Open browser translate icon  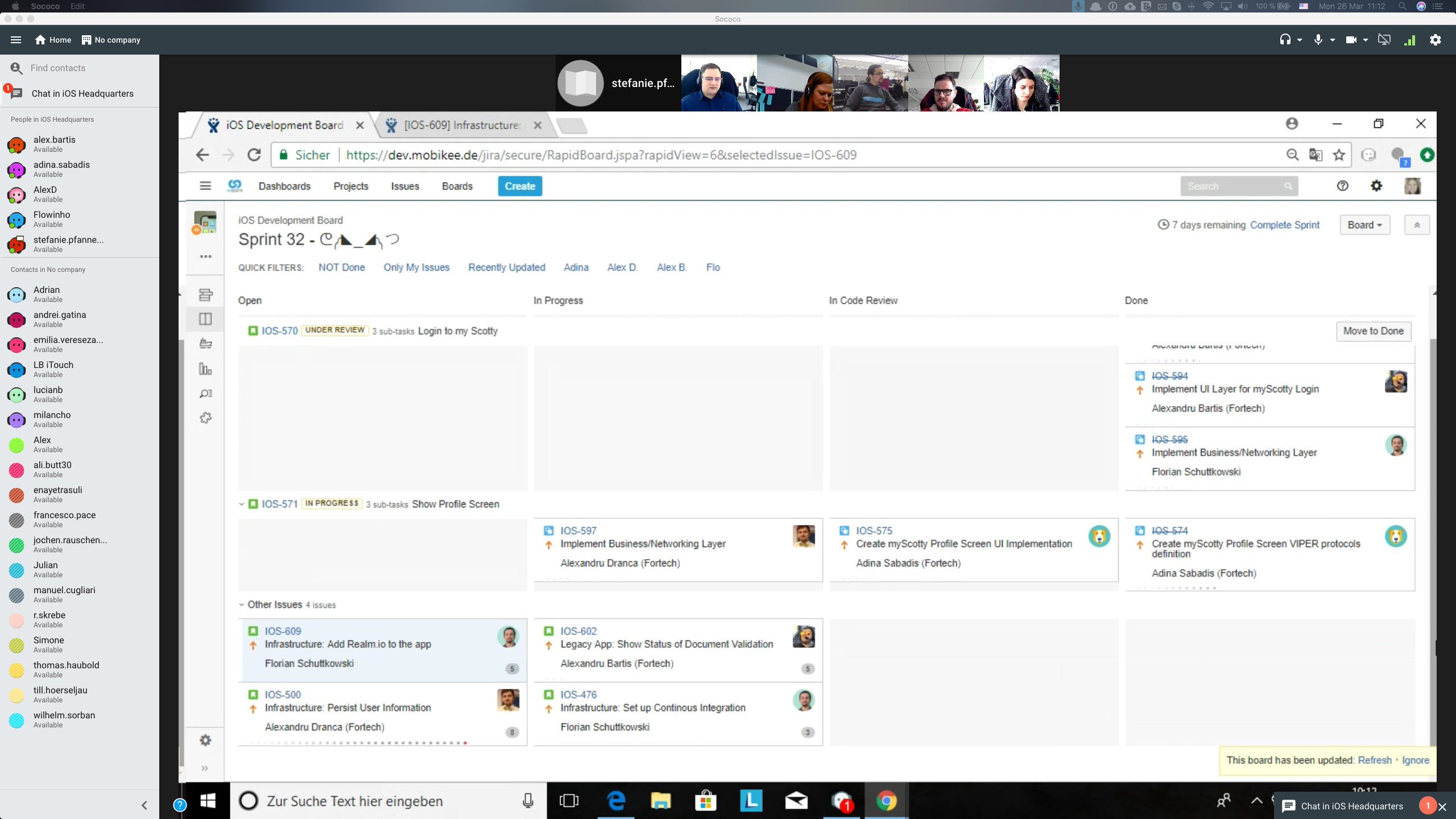(1316, 155)
